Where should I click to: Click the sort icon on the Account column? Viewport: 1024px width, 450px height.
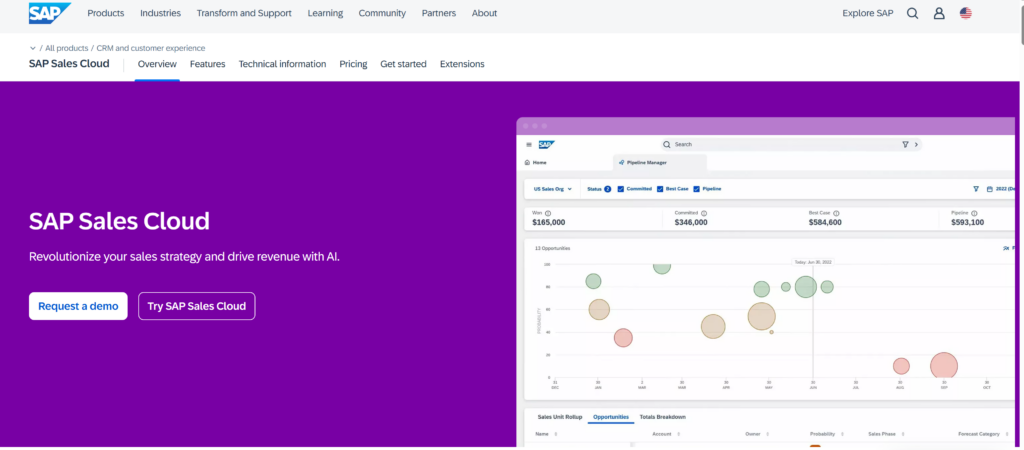click(x=679, y=434)
